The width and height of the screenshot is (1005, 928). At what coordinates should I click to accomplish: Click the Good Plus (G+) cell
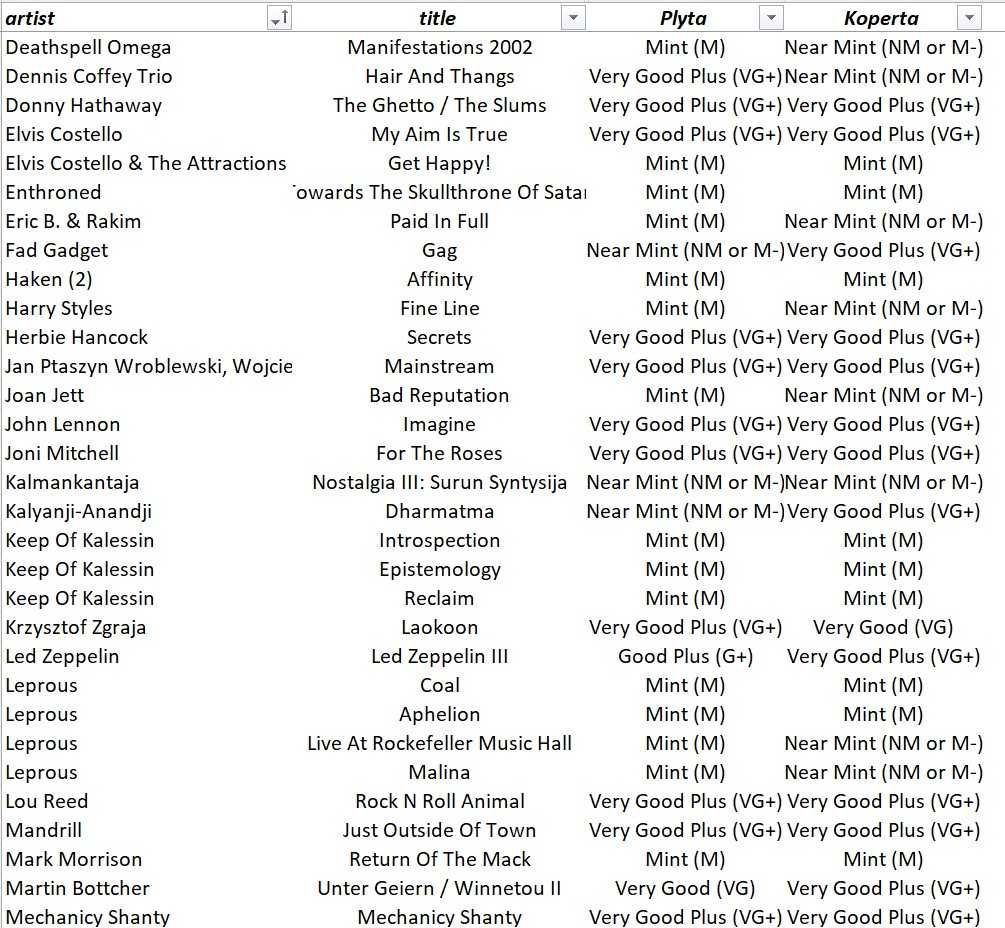point(685,656)
